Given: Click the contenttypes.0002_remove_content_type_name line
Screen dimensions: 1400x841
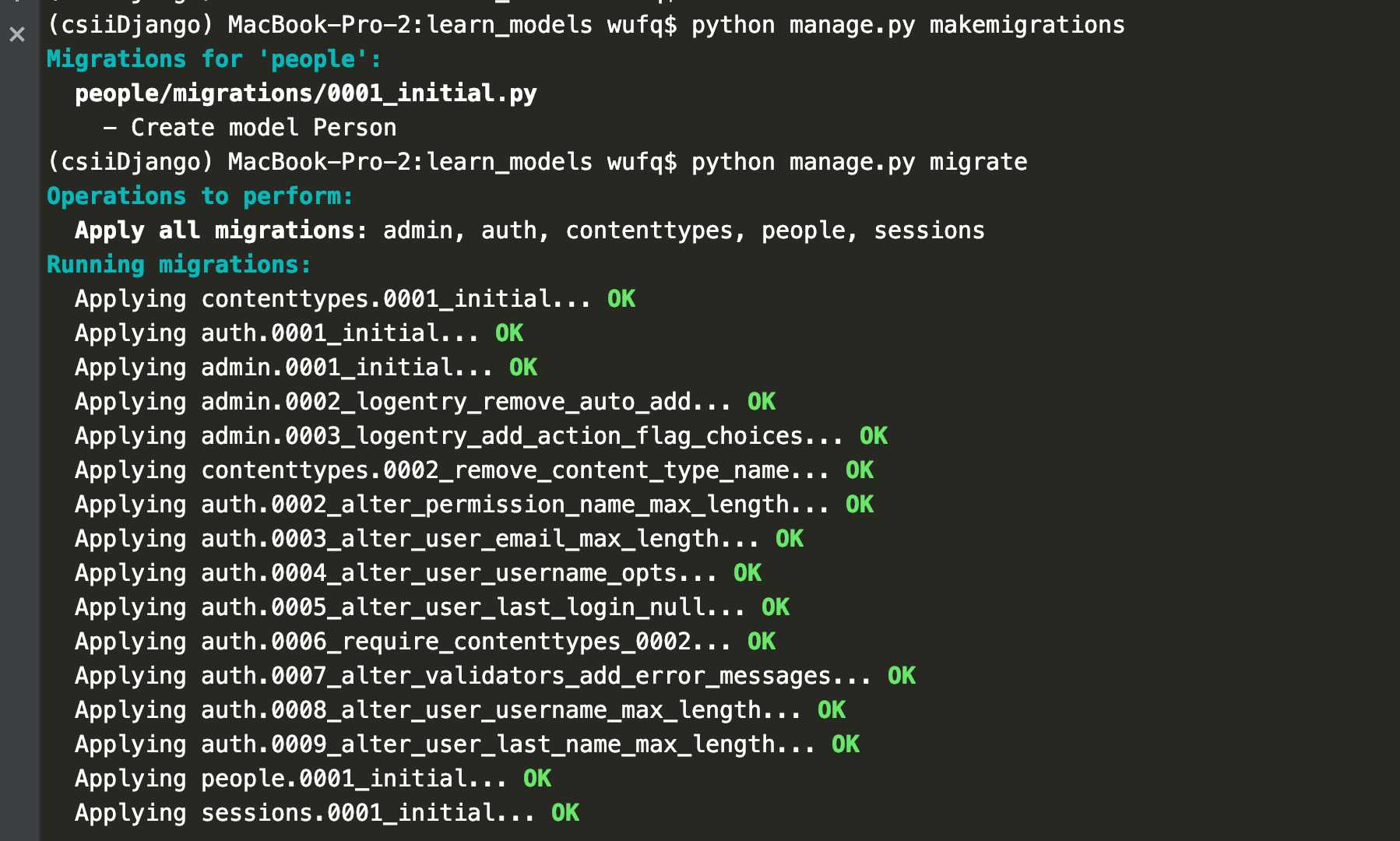Looking at the screenshot, I should pos(474,470).
